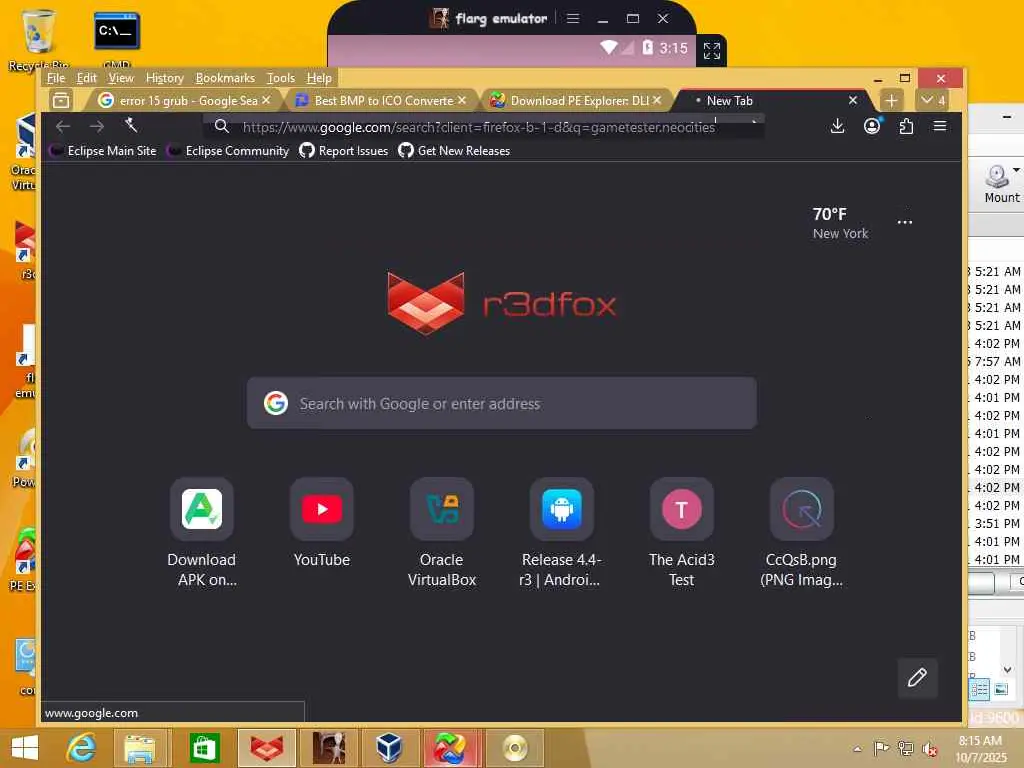
Task: Open the Help menu
Action: (x=319, y=78)
